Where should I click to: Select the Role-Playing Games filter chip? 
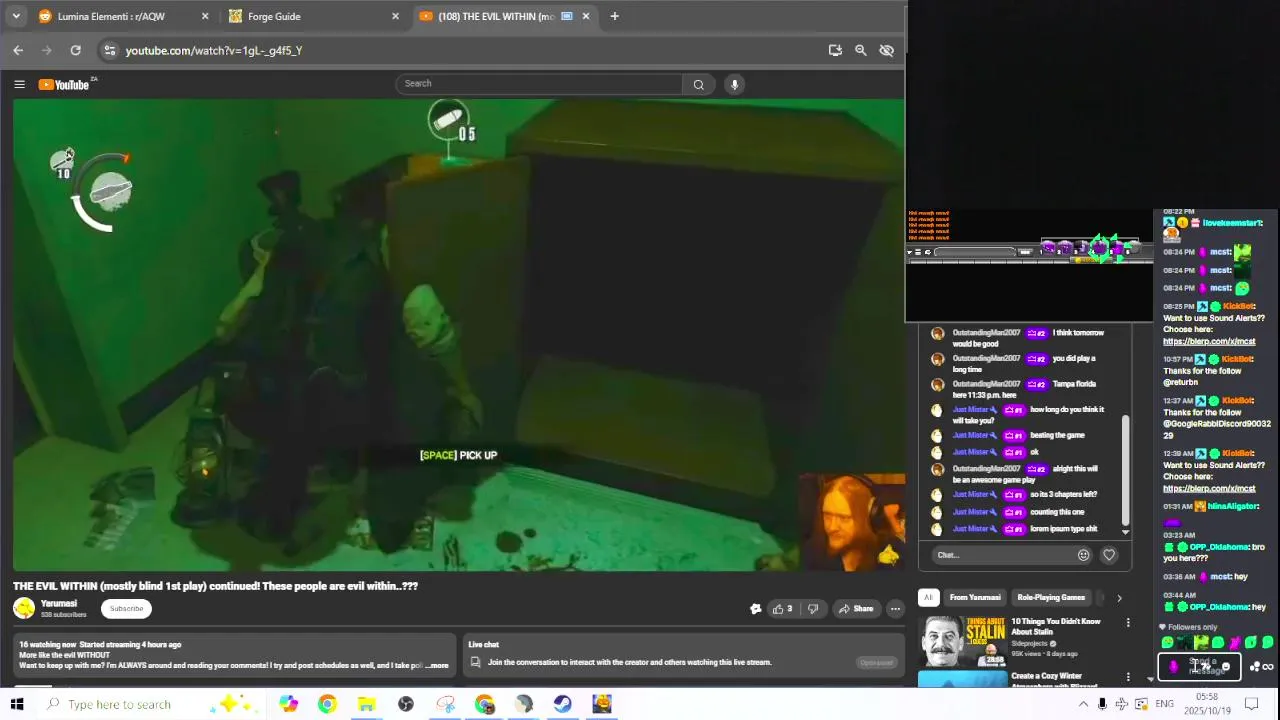[x=1051, y=598]
